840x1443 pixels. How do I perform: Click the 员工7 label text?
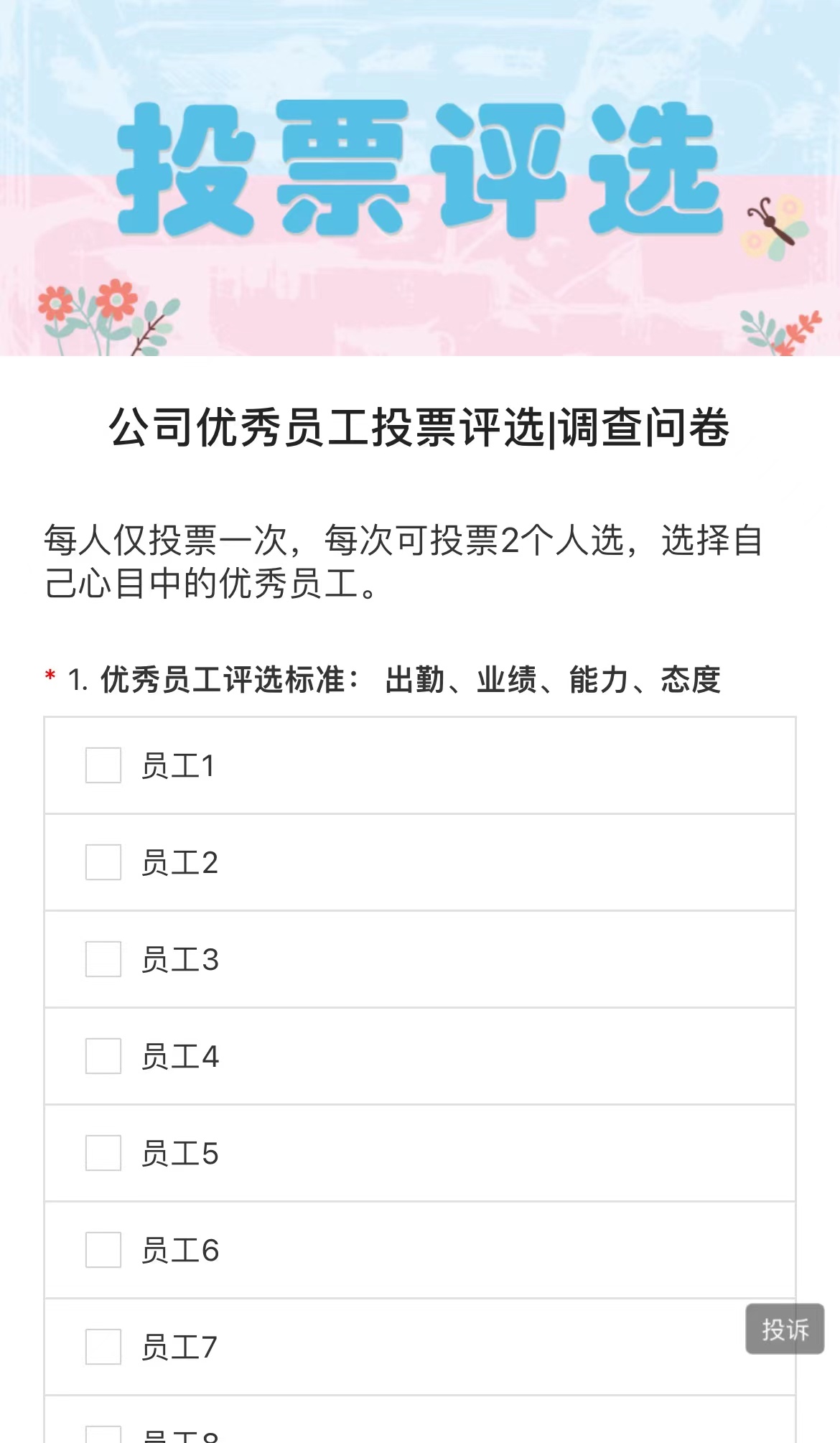[x=179, y=1348]
